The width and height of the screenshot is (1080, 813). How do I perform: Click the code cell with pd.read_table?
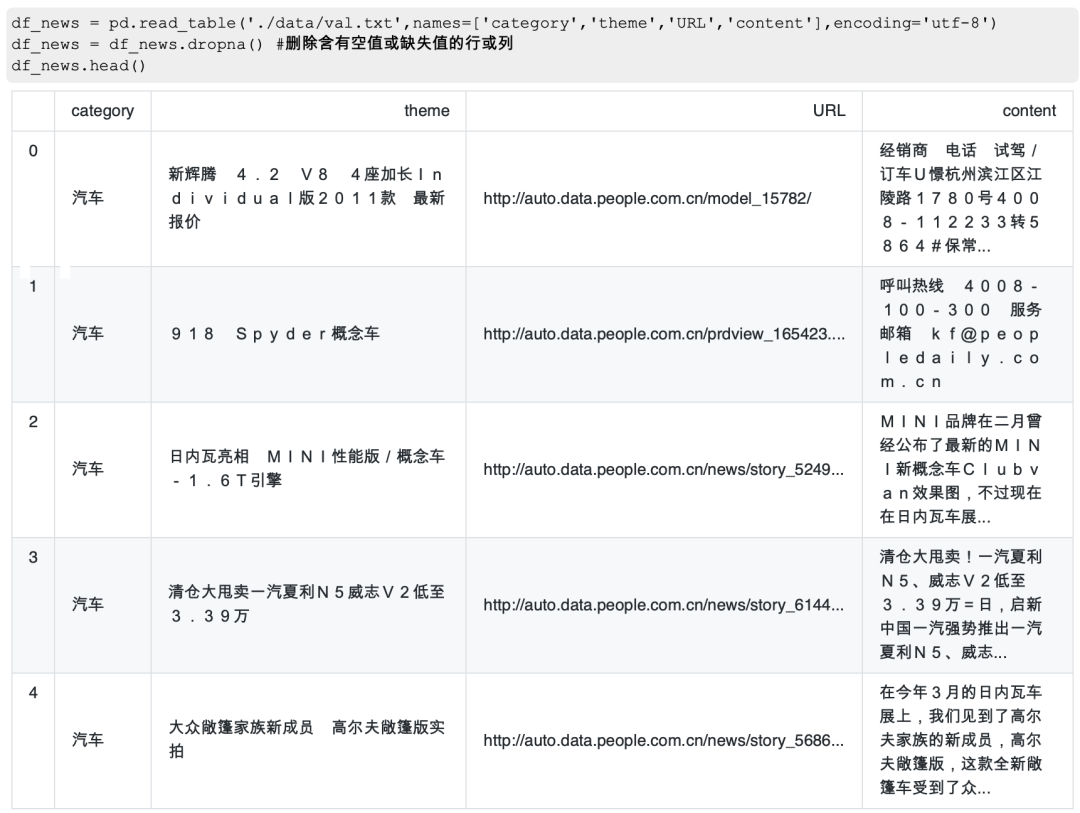pyautogui.click(x=541, y=44)
